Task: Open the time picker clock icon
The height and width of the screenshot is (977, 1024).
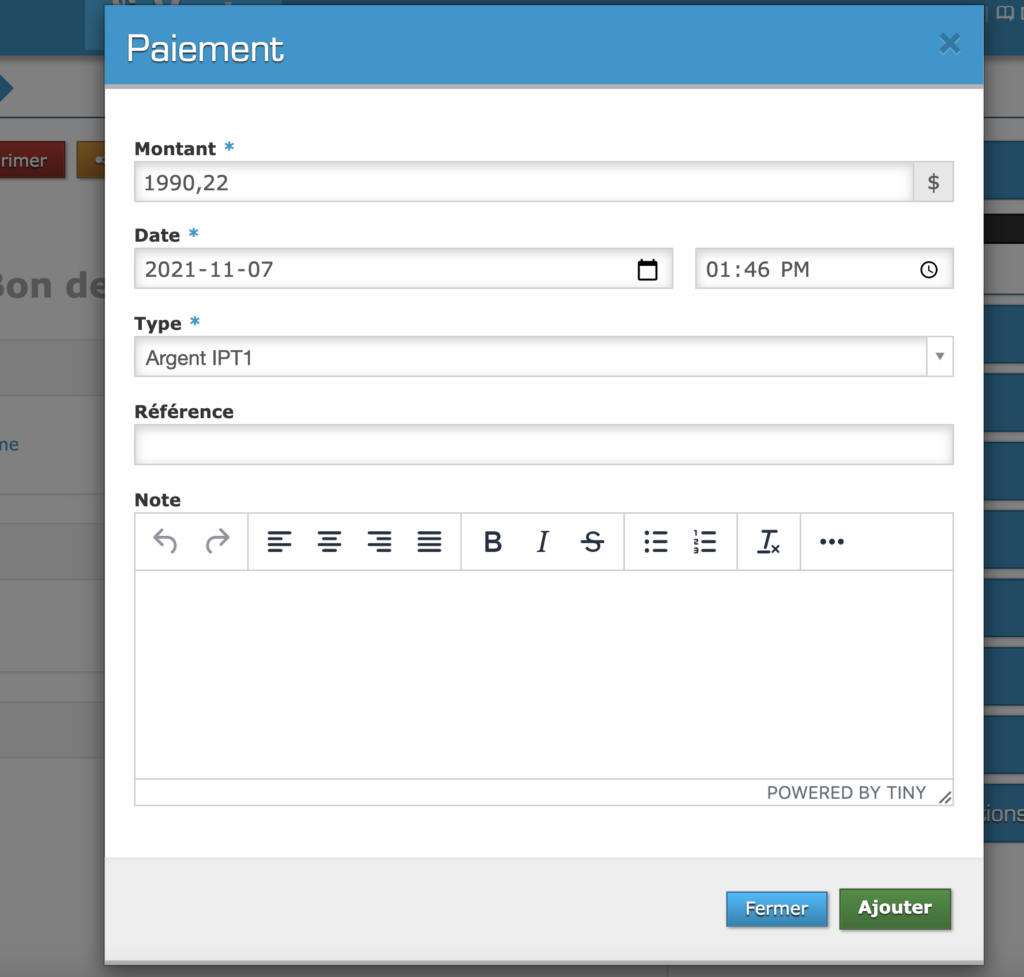Action: pos(929,270)
